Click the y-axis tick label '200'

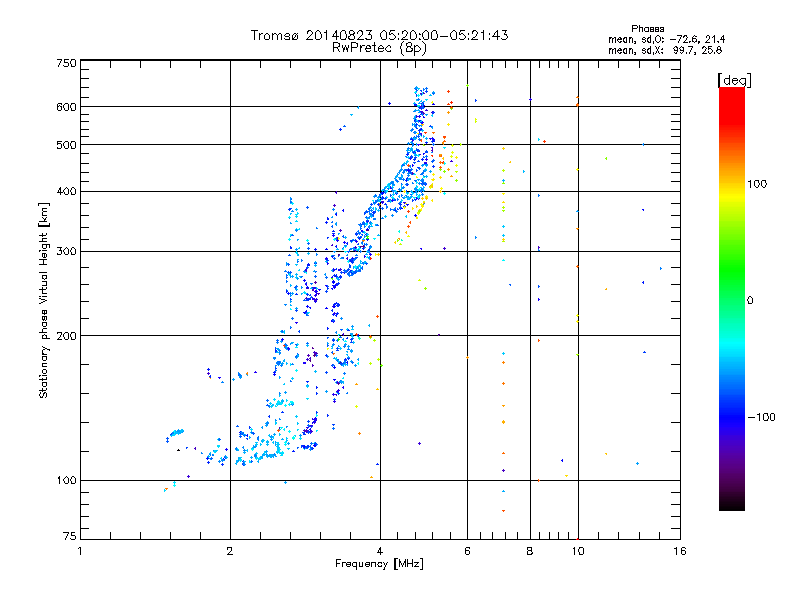coord(66,336)
